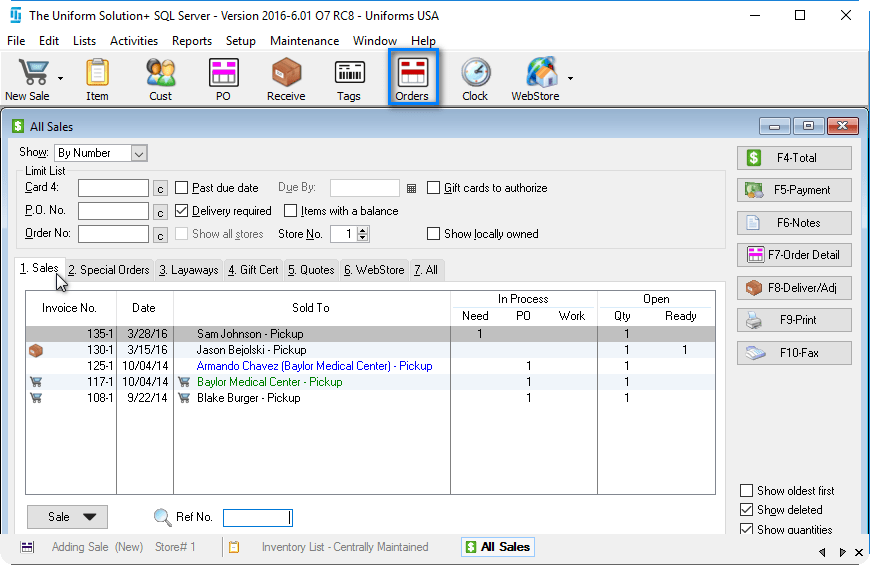
Task: Select the Sam Johnson - Pickup row
Action: coord(370,334)
